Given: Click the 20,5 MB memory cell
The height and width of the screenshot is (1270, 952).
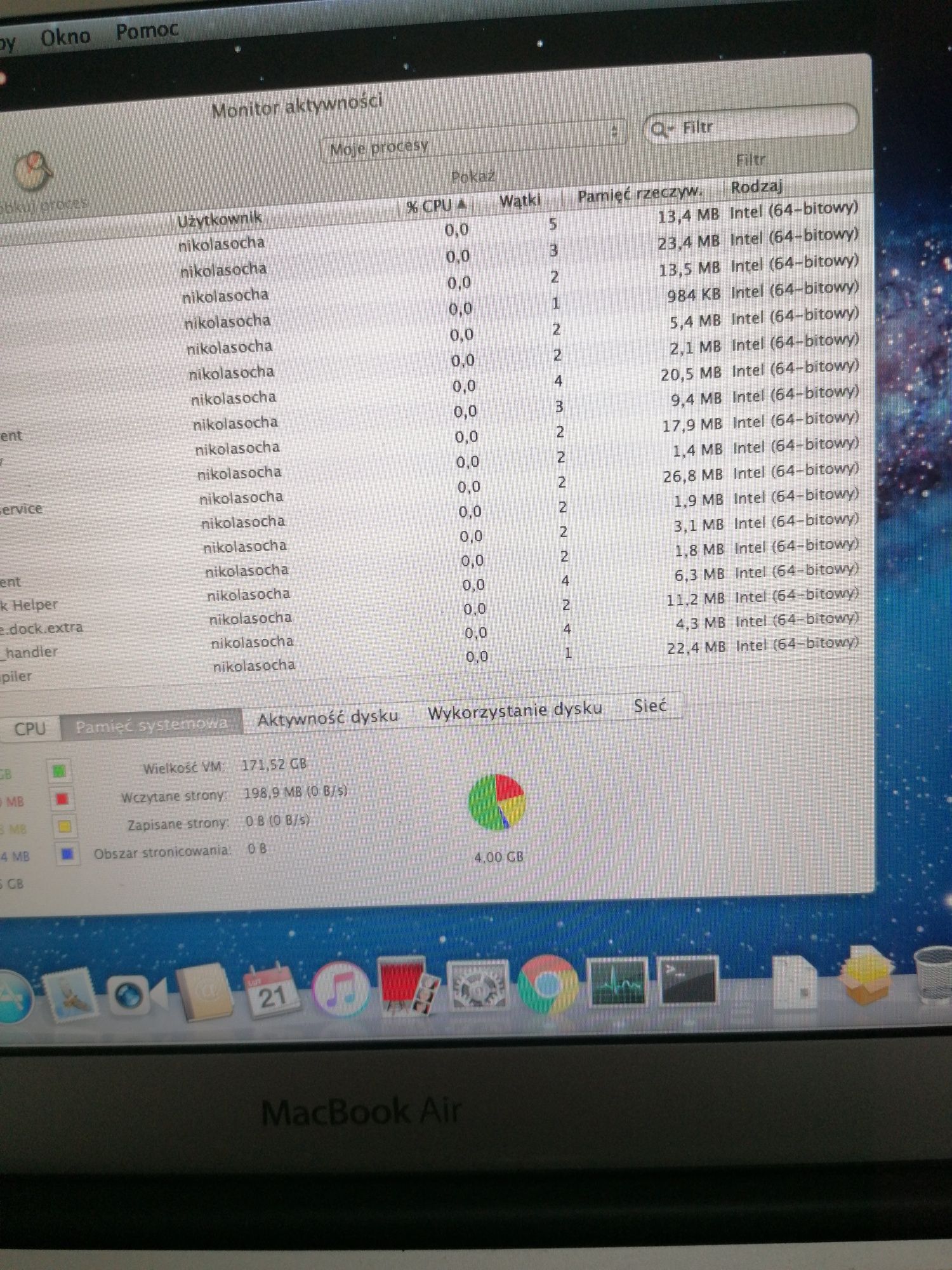Looking at the screenshot, I should [x=691, y=374].
